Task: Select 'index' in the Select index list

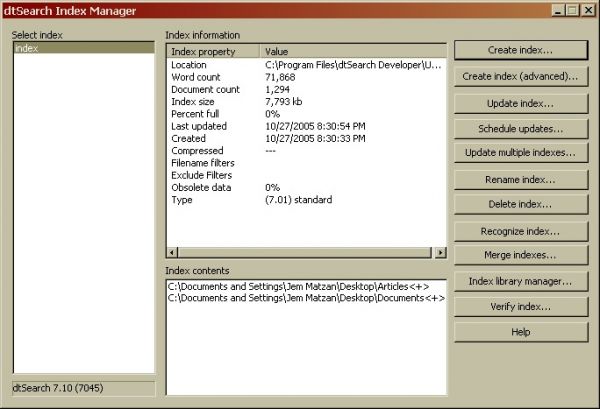Action: 83,48
